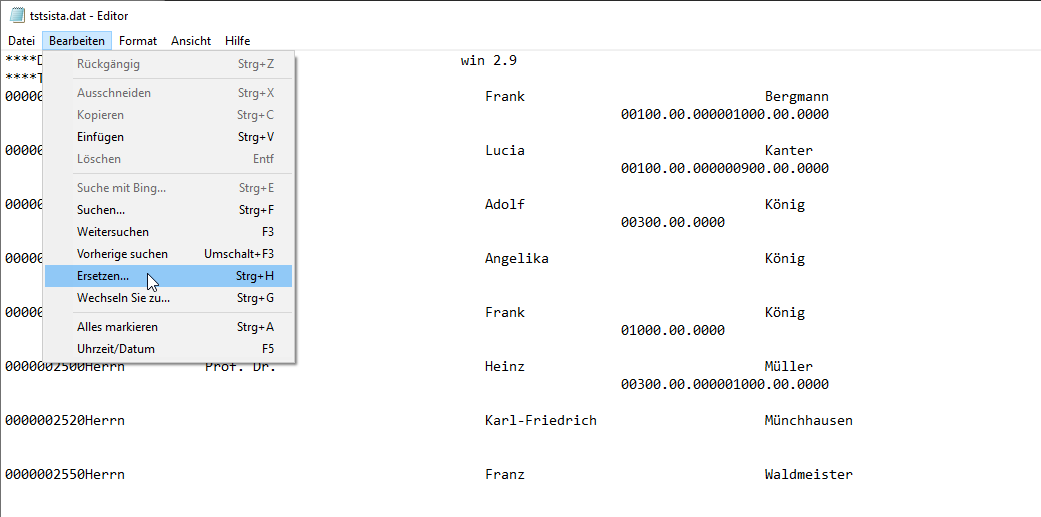Choose Wechseln Sie zu... option

point(123,298)
